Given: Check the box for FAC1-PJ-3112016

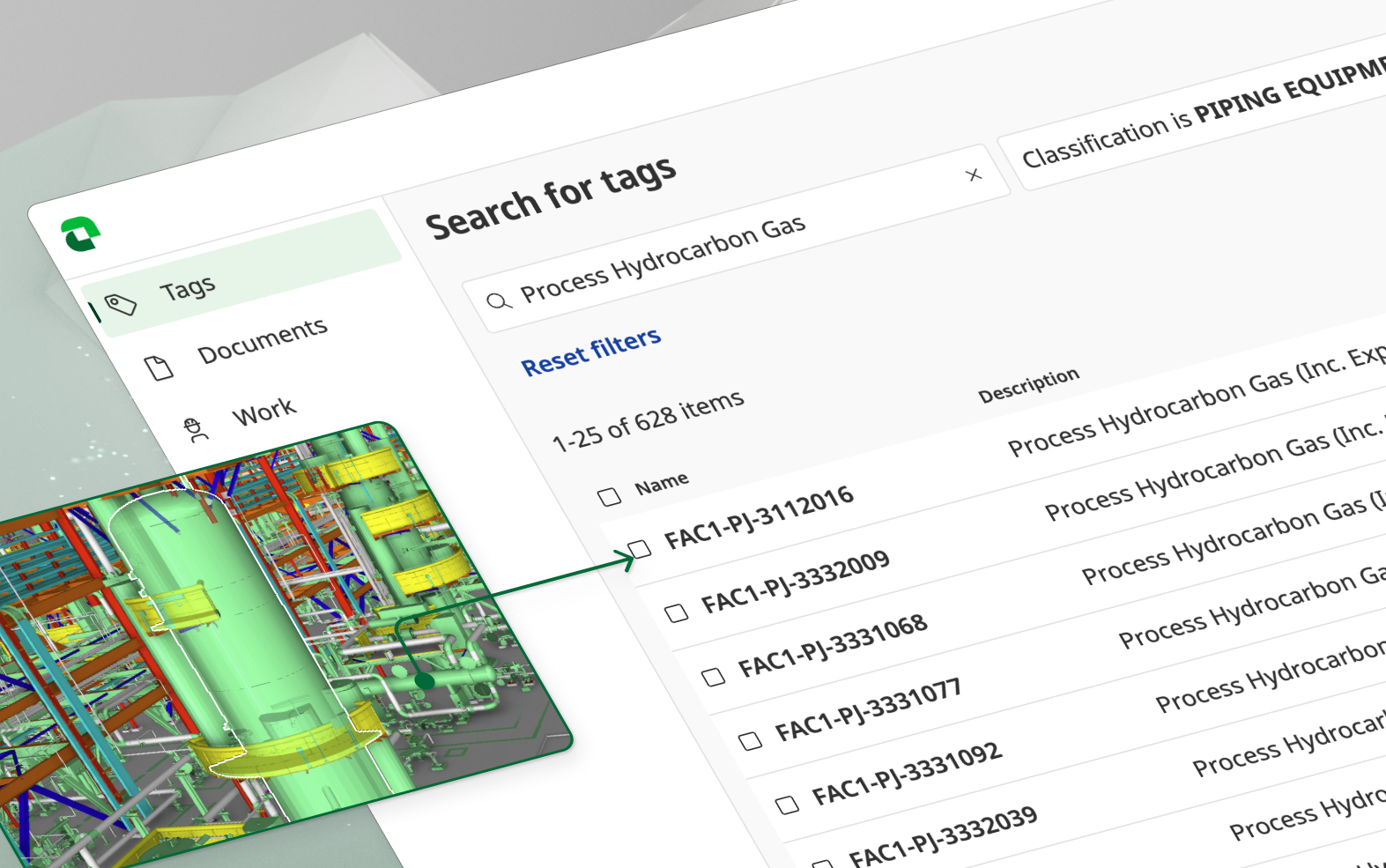Looking at the screenshot, I should pos(641,550).
